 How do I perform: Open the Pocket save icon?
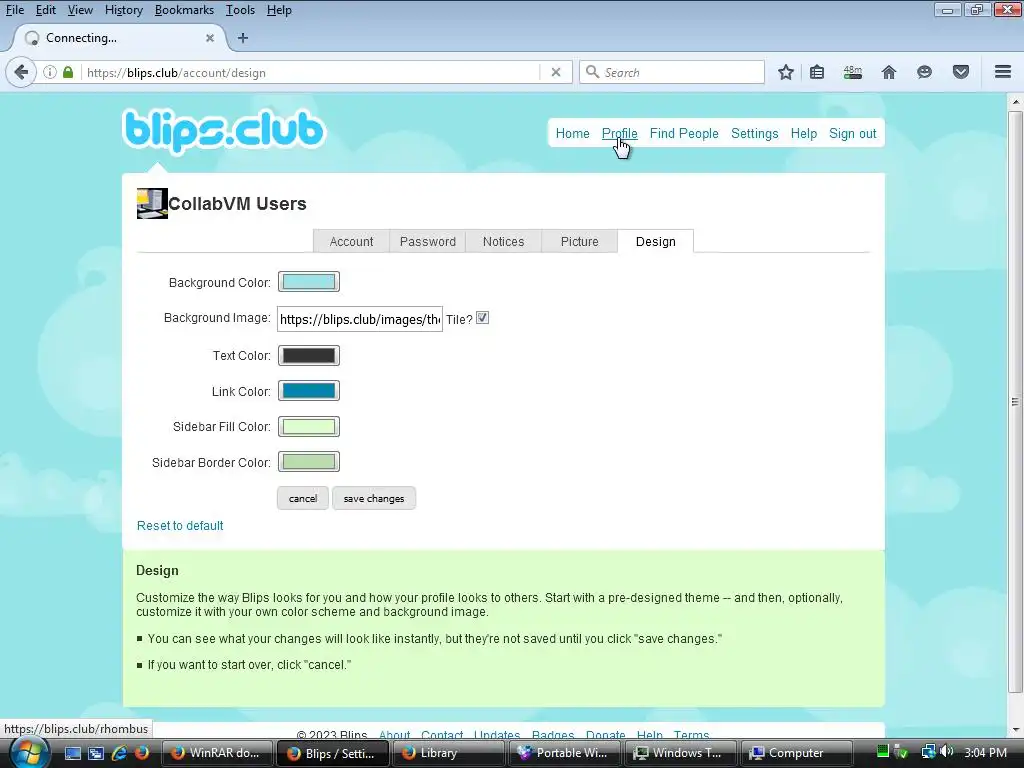pyautogui.click(x=960, y=72)
